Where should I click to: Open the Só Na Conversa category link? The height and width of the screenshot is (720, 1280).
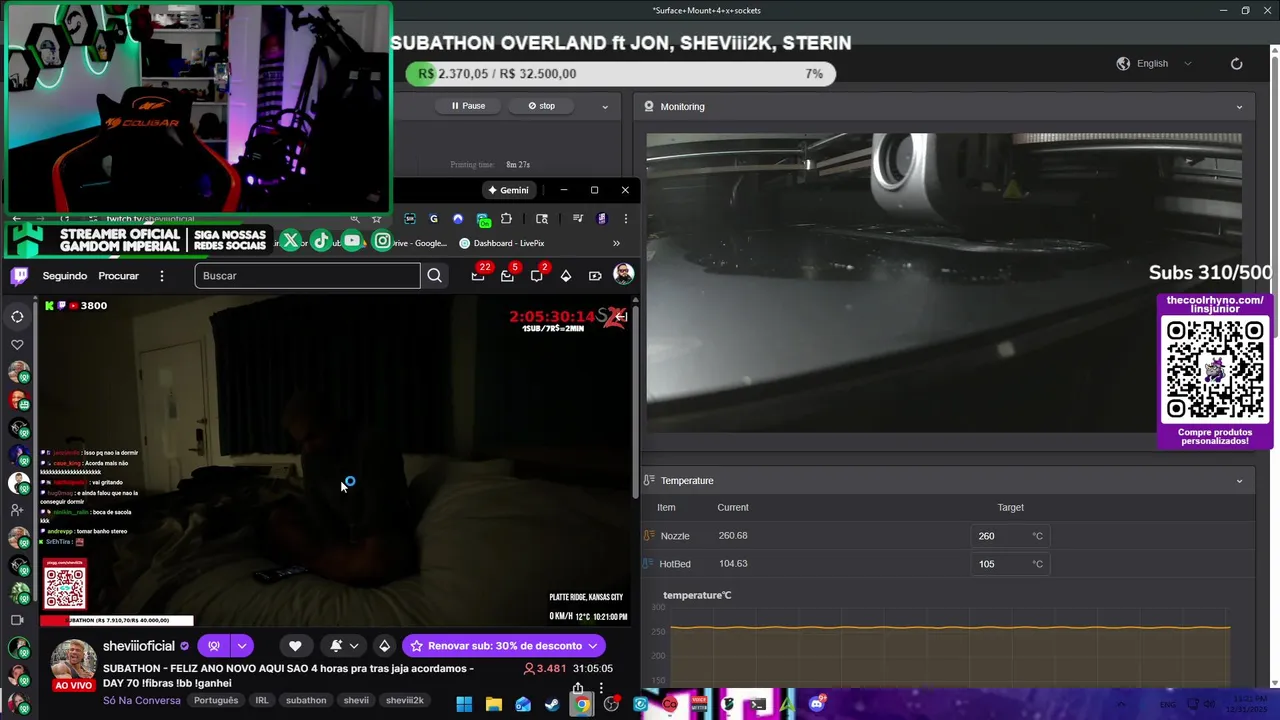[x=142, y=700]
